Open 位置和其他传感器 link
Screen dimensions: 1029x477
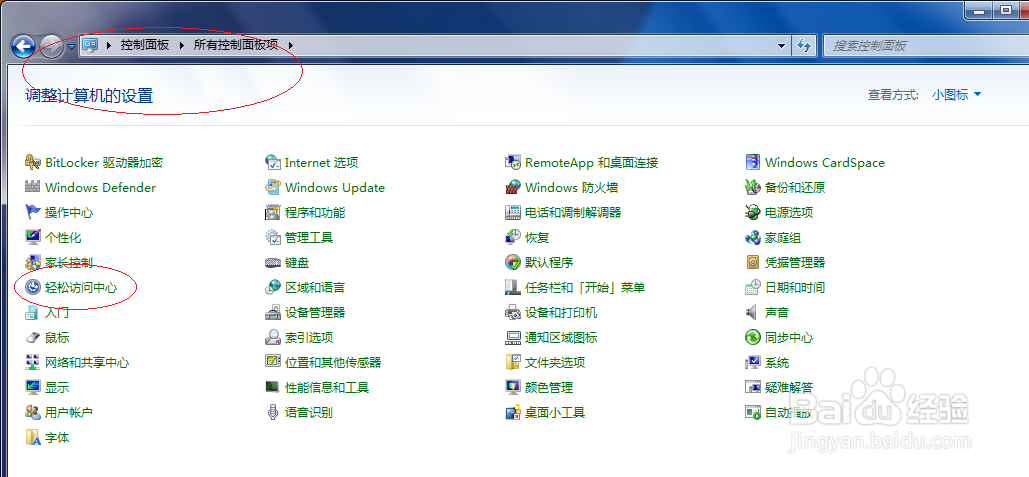(333, 362)
